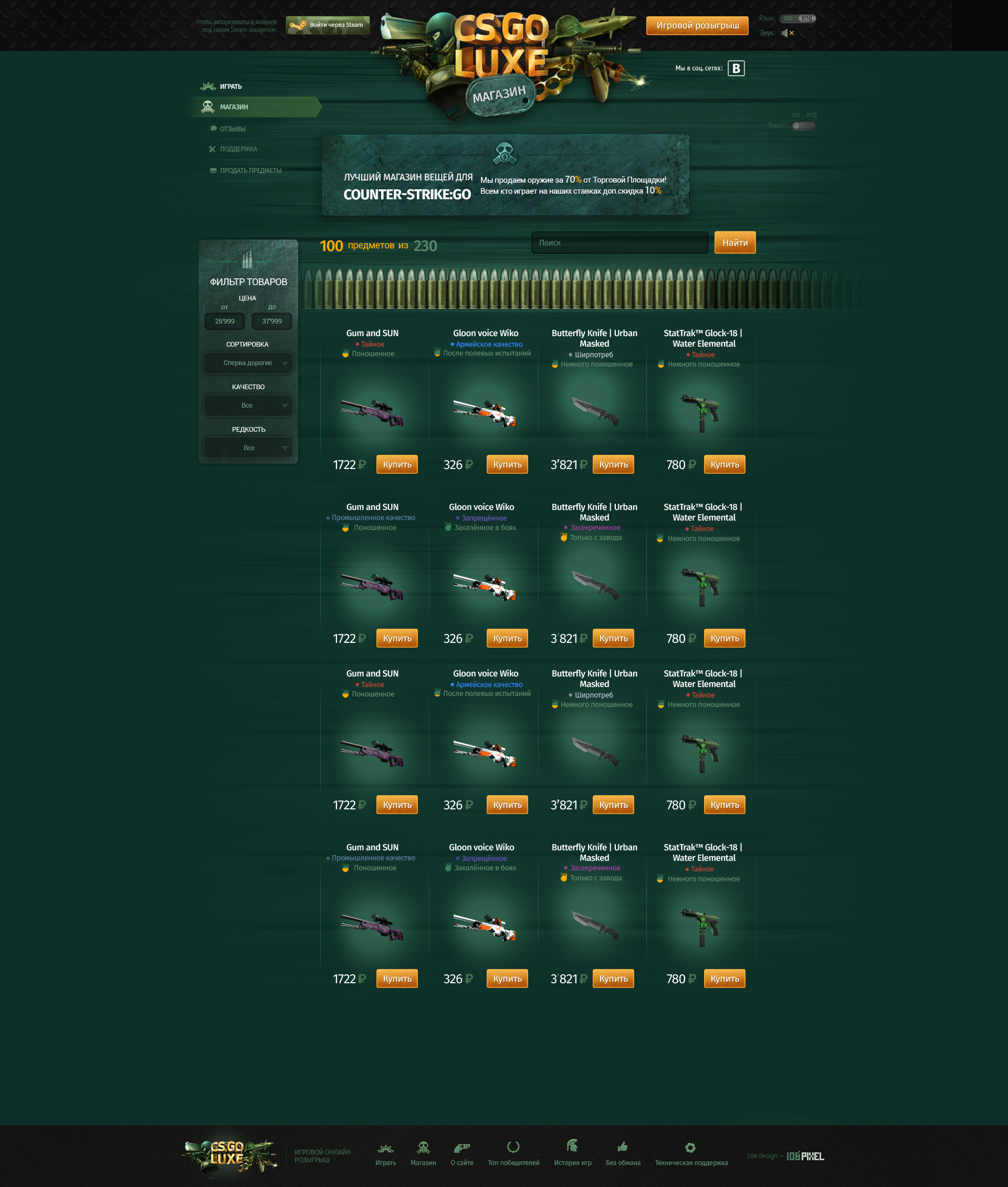
Task: Mute sound via speaker icon
Action: [x=787, y=33]
